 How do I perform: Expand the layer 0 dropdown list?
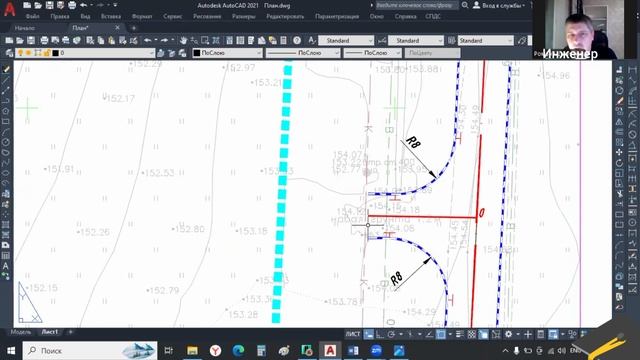point(151,53)
